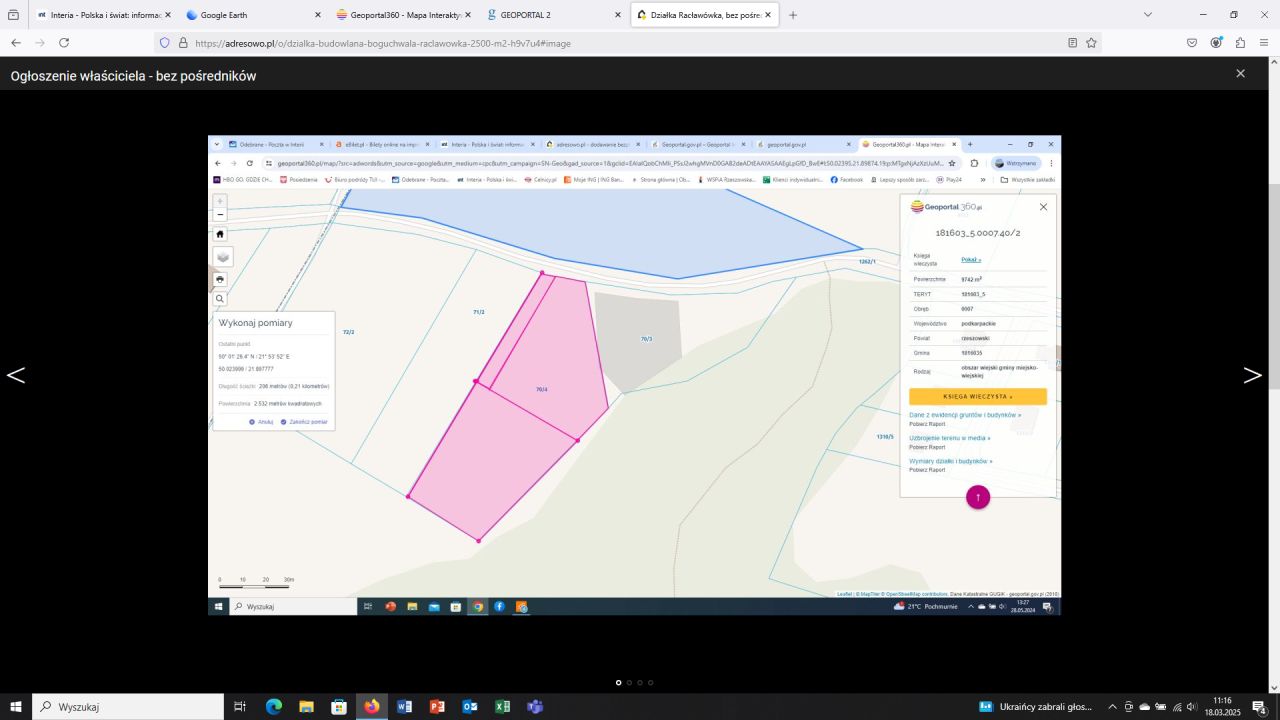Toggle reader view in address bar
This screenshot has width=1280, height=720.
[1072, 43]
